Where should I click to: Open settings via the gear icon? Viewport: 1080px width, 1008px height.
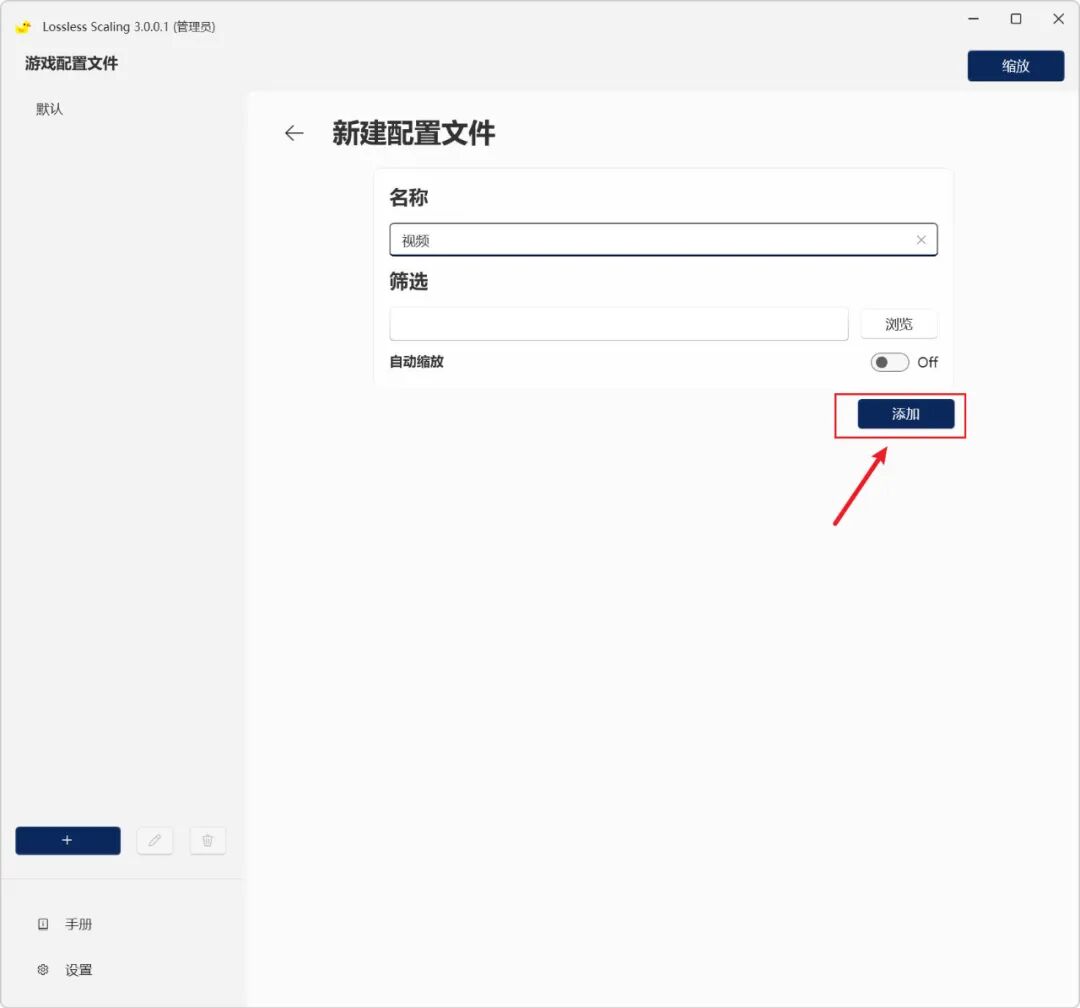click(x=42, y=969)
